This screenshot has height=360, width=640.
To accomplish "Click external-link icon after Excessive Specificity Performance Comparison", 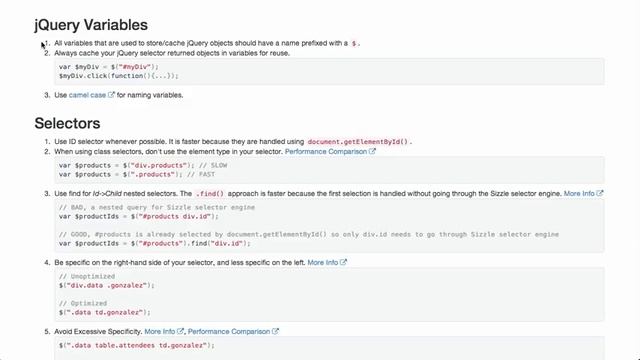I will (275, 331).
